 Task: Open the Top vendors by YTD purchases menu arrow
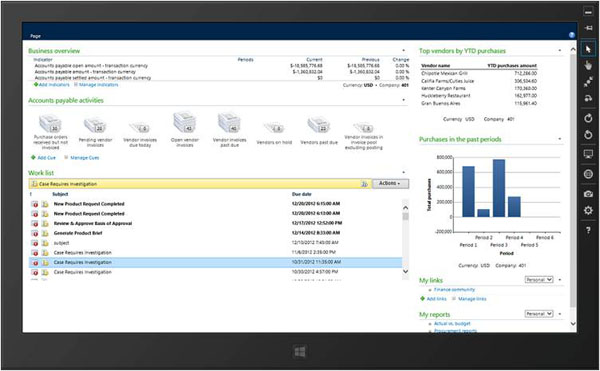(x=560, y=50)
